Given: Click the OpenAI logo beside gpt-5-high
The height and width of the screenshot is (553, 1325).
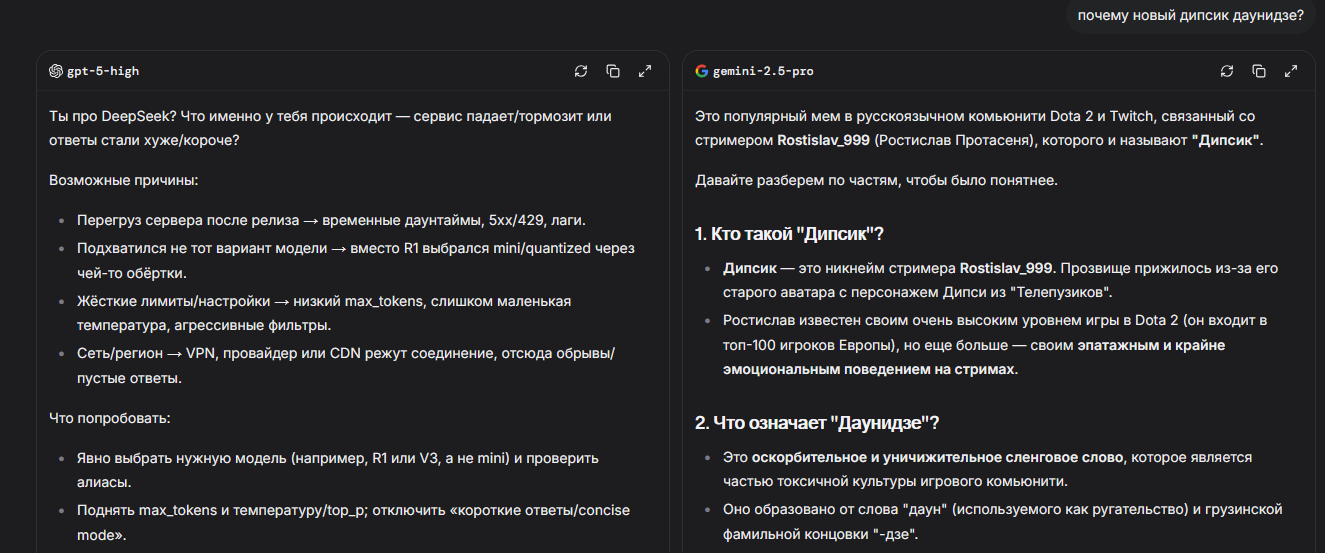Looking at the screenshot, I should [x=56, y=71].
